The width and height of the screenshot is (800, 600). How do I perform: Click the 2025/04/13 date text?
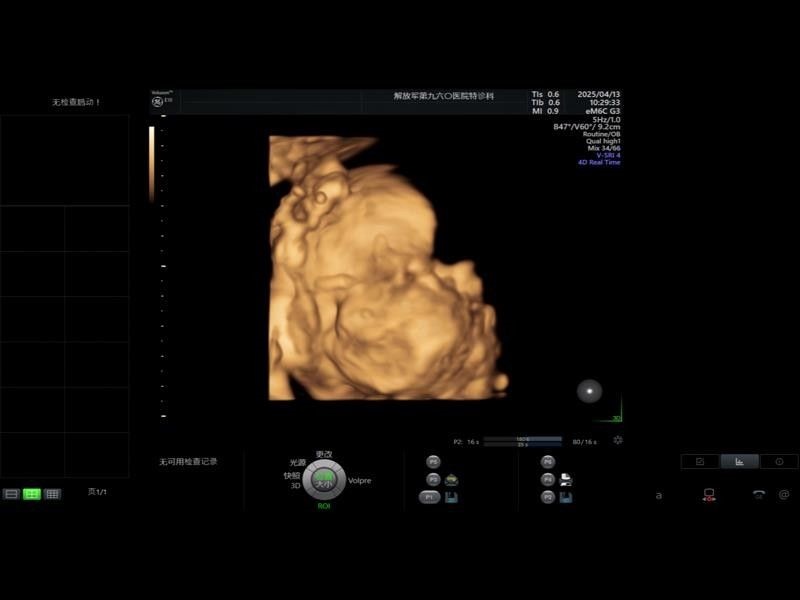coord(599,94)
